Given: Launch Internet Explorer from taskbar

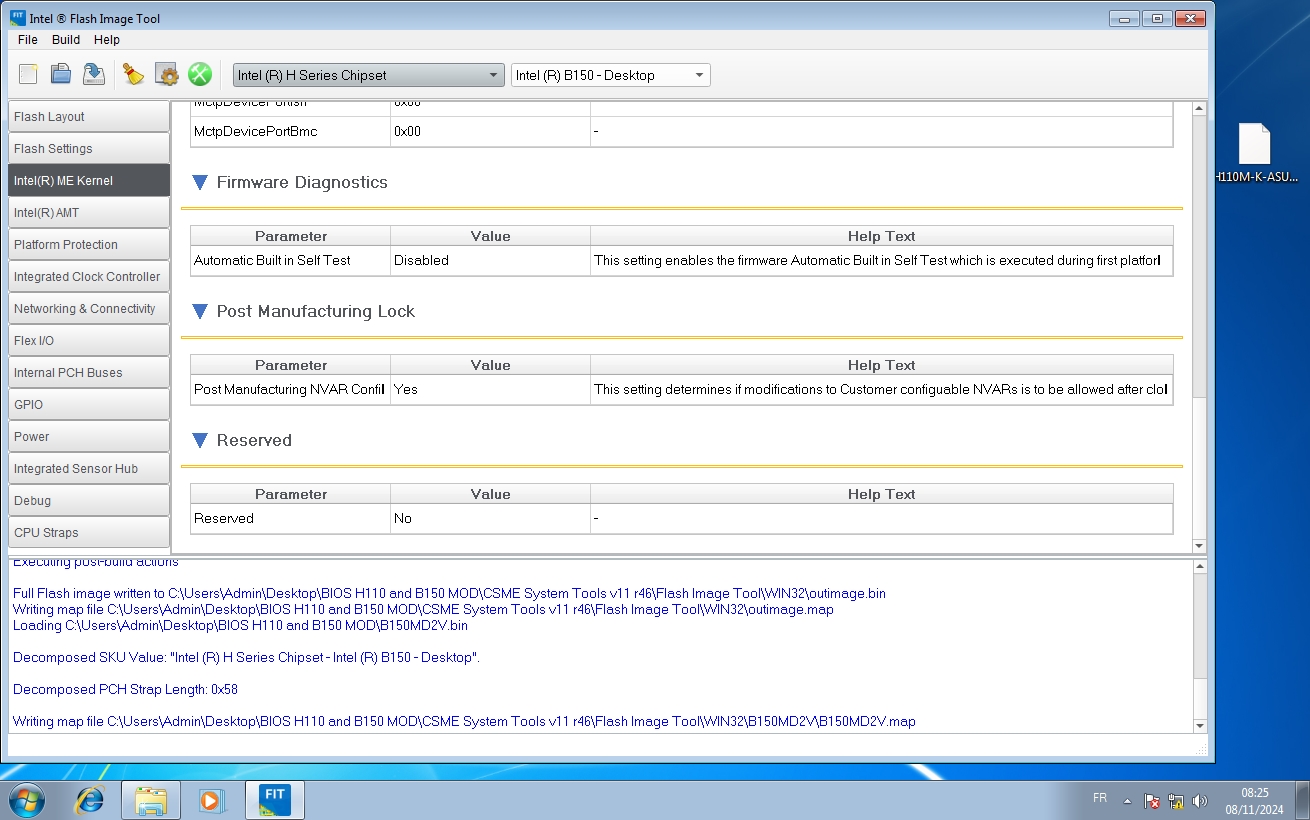Looking at the screenshot, I should (90, 800).
